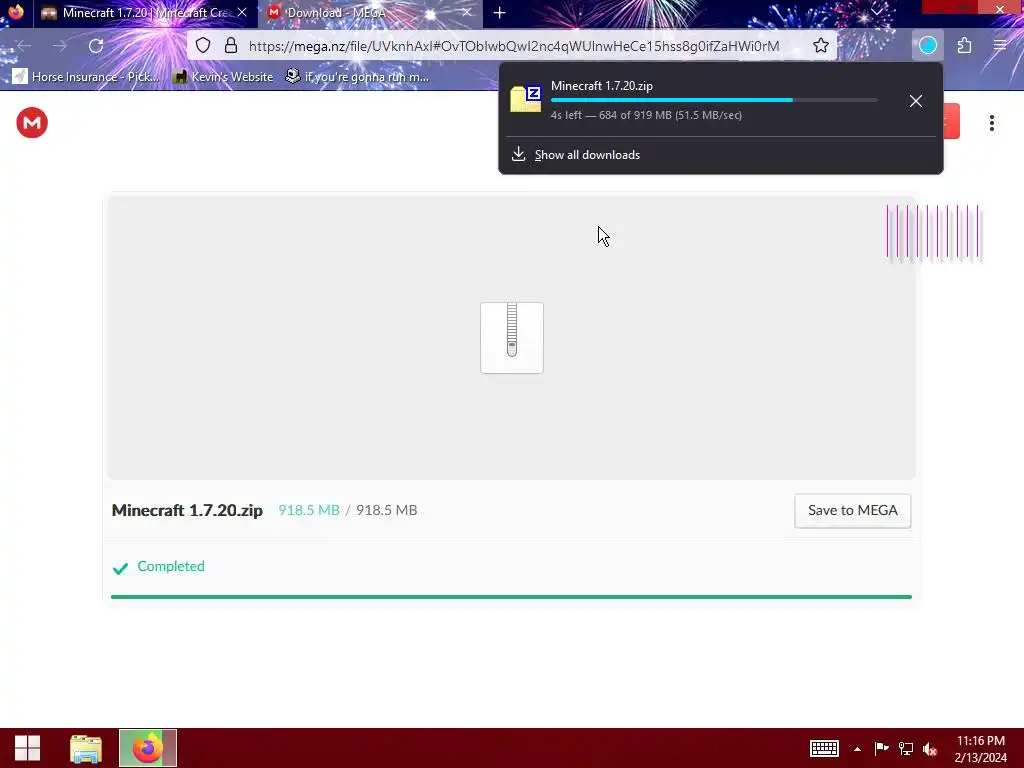Show hidden tray icons arrow
The width and height of the screenshot is (1024, 768).
pos(857,749)
